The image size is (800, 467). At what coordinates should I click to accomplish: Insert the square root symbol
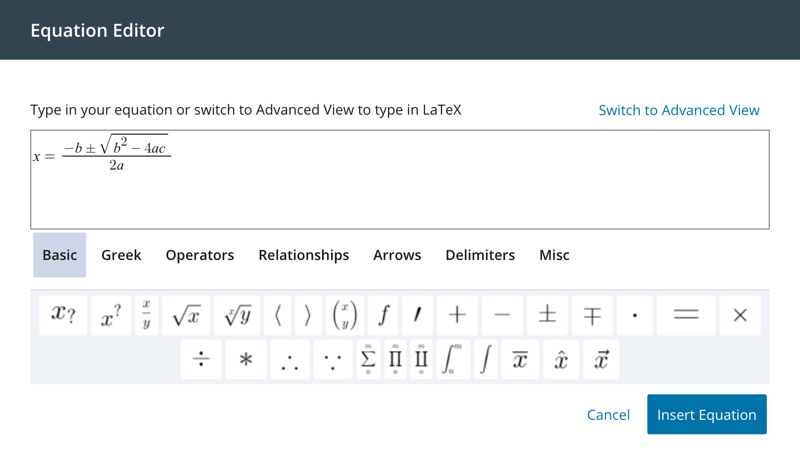(x=187, y=315)
